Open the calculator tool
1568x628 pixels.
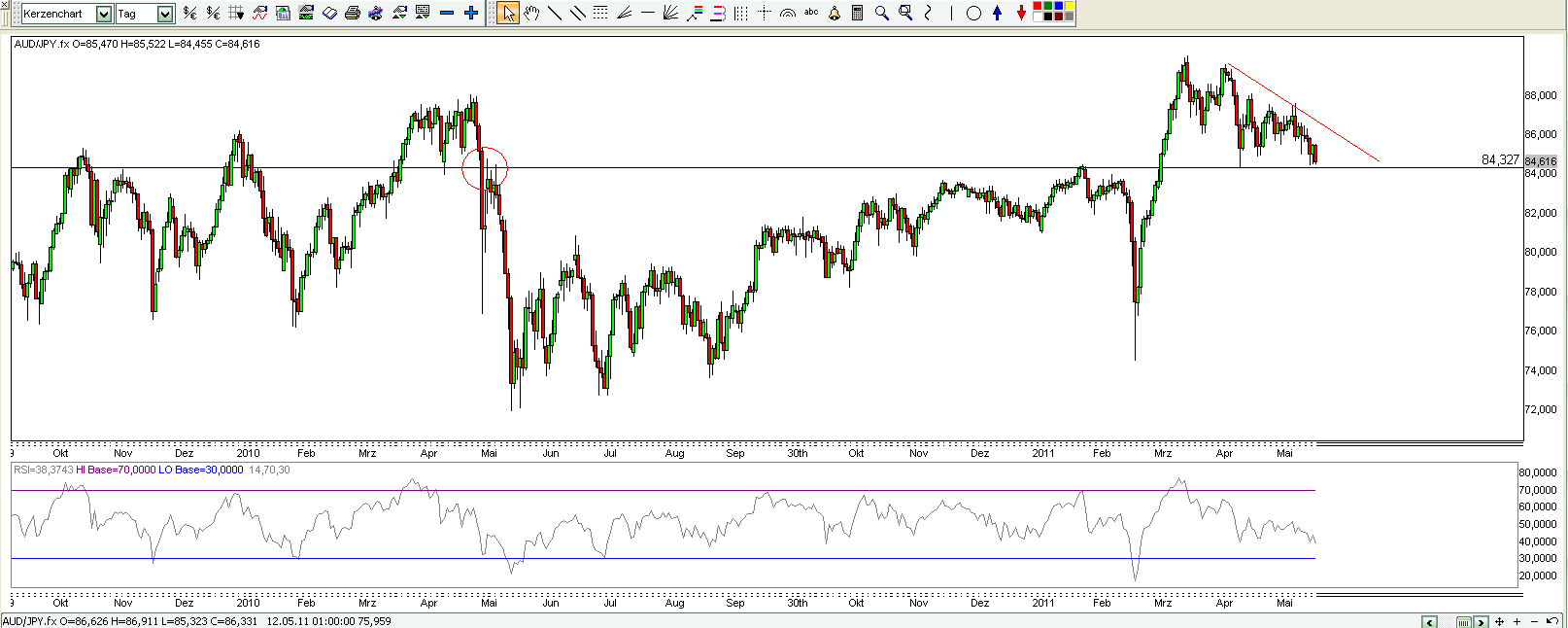coord(858,14)
